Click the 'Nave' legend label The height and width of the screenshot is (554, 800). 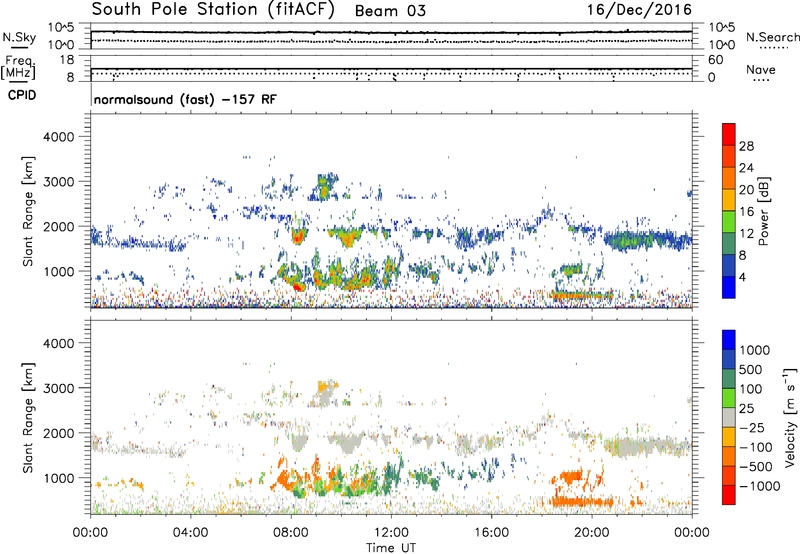tap(761, 69)
